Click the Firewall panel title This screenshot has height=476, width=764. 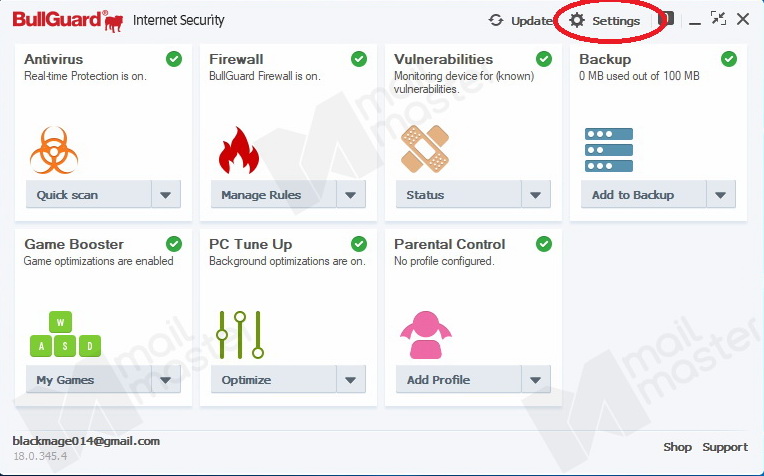(x=236, y=59)
